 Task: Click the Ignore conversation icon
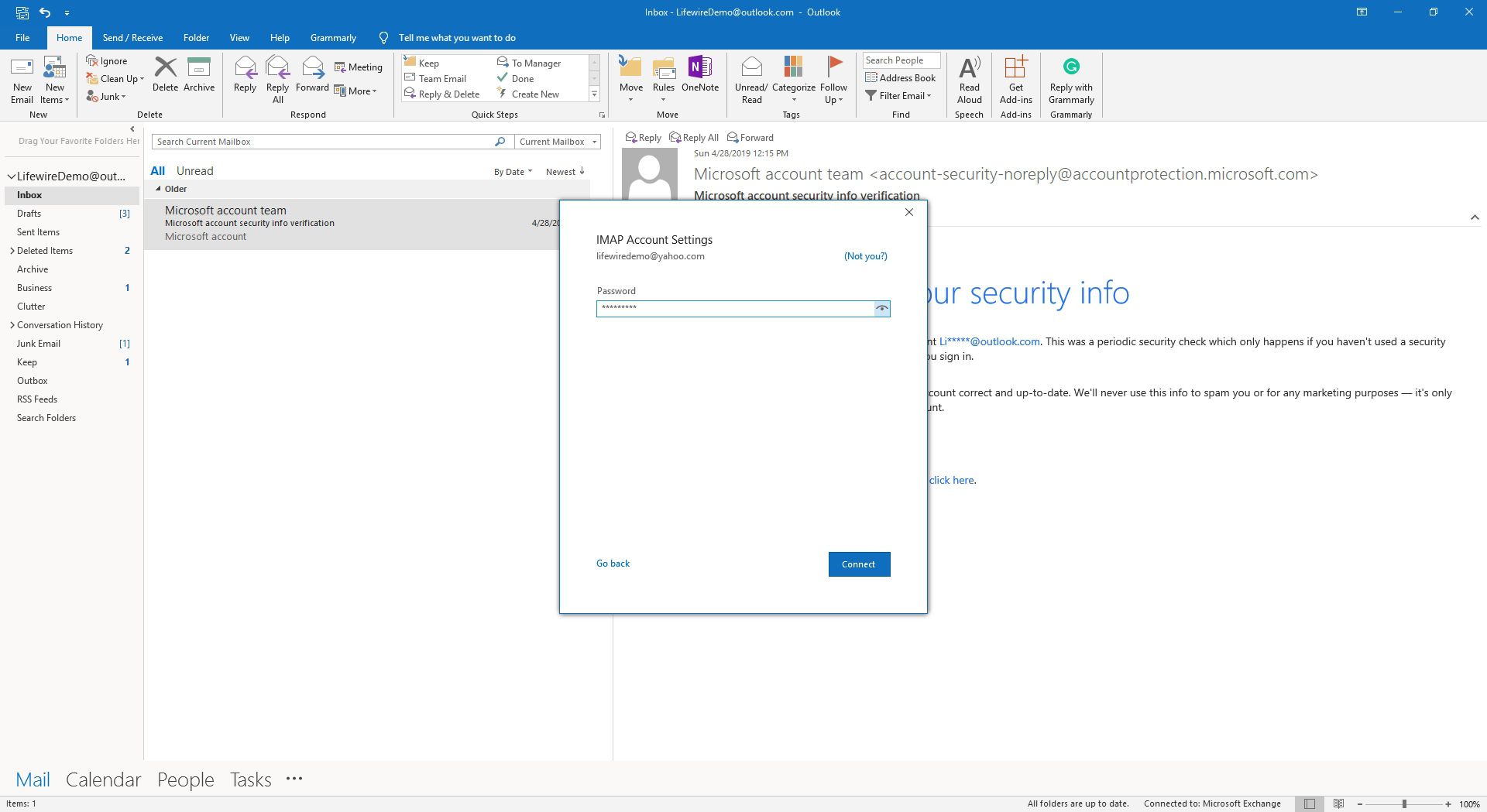[x=107, y=61]
